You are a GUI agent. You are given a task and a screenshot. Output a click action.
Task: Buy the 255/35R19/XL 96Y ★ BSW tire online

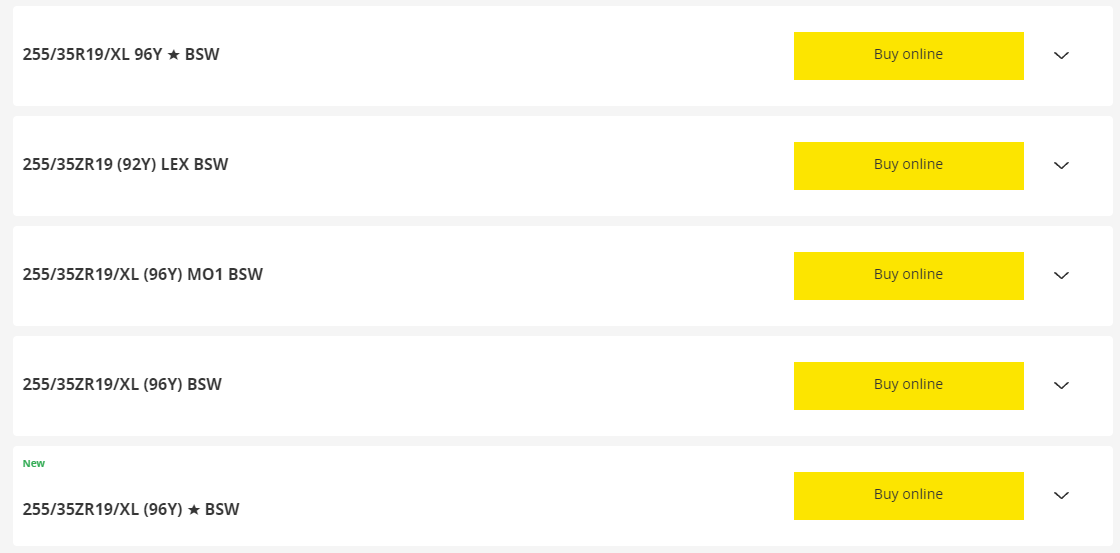(908, 56)
